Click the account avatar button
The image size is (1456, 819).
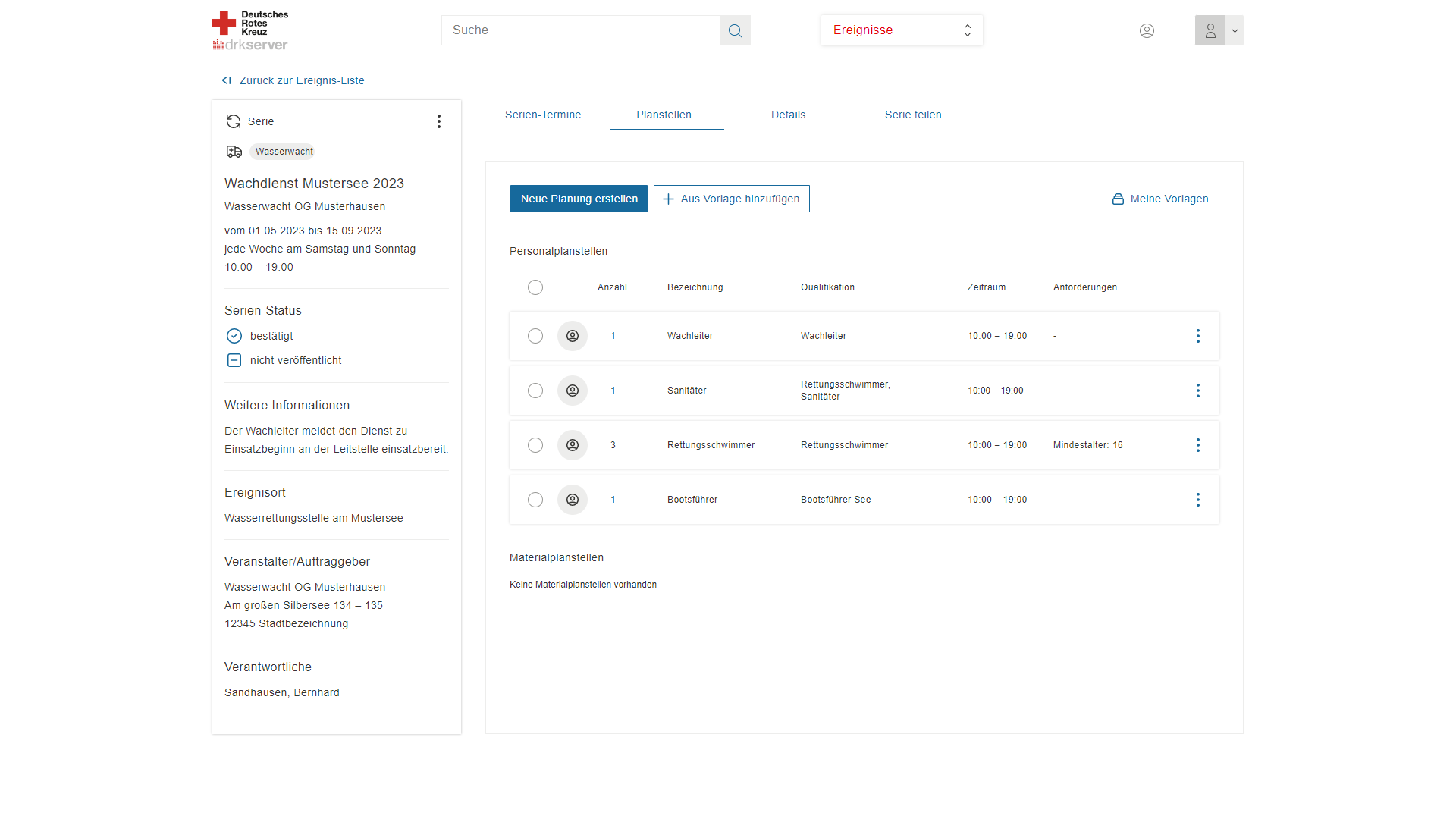click(x=1210, y=30)
